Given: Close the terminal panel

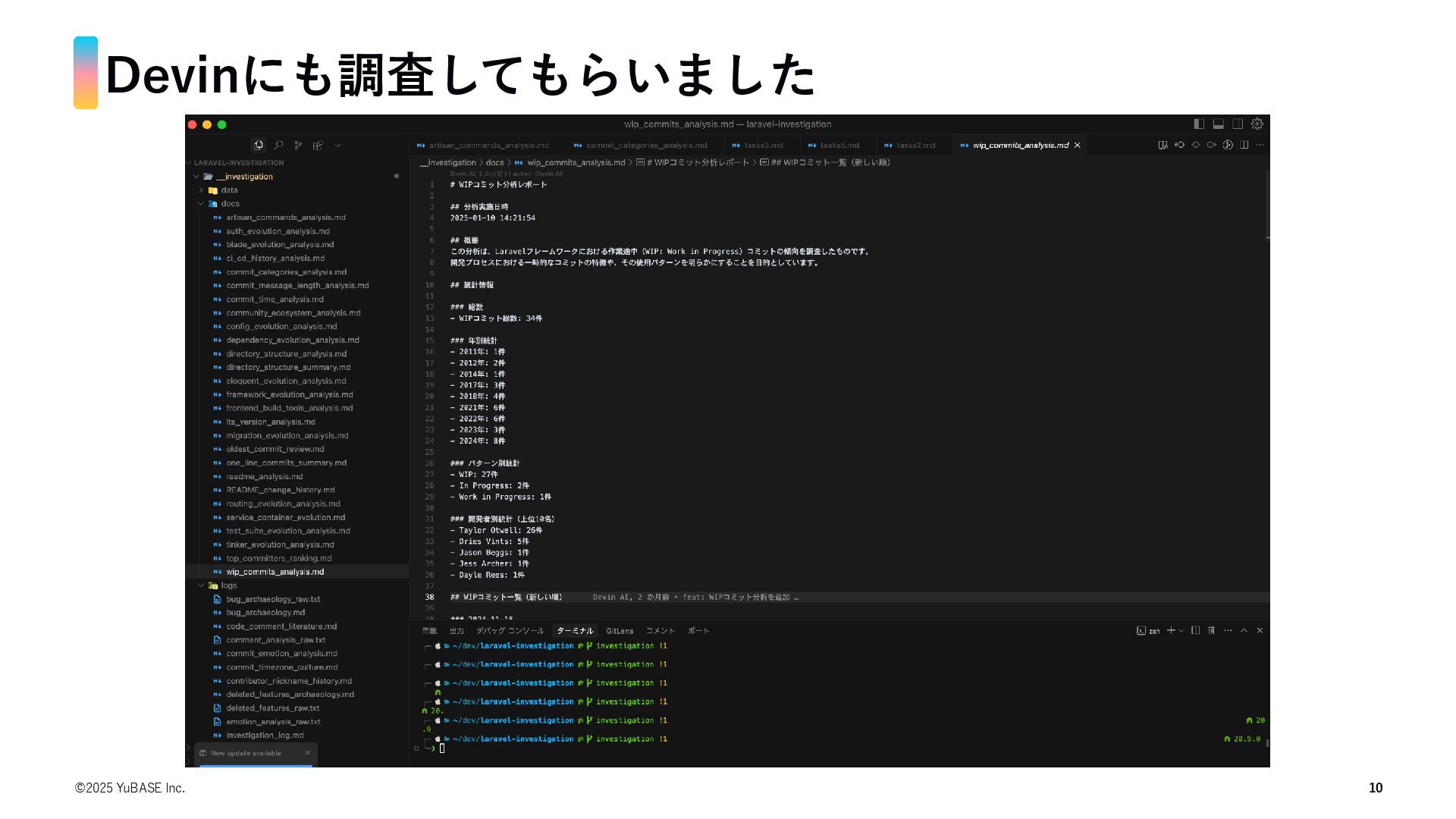Looking at the screenshot, I should tap(1260, 631).
